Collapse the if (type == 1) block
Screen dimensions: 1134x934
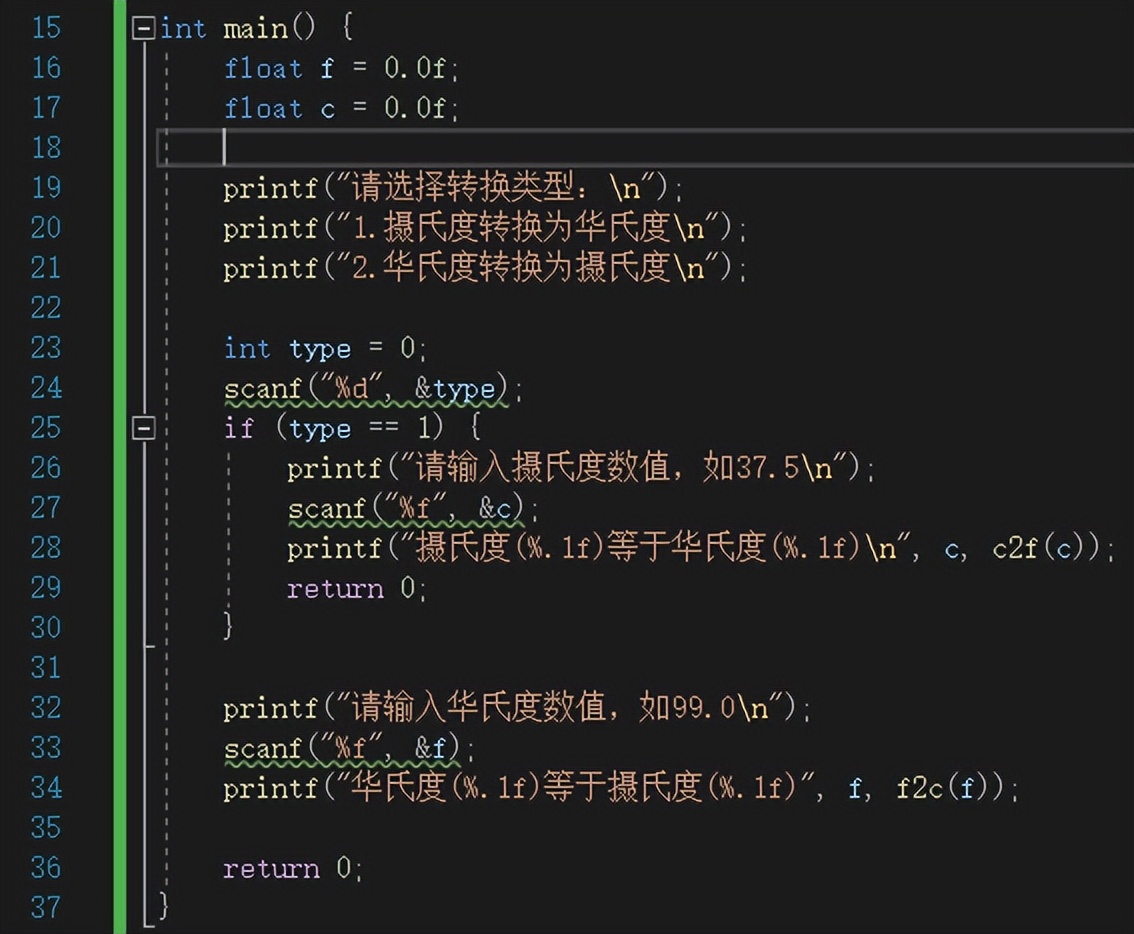point(144,429)
